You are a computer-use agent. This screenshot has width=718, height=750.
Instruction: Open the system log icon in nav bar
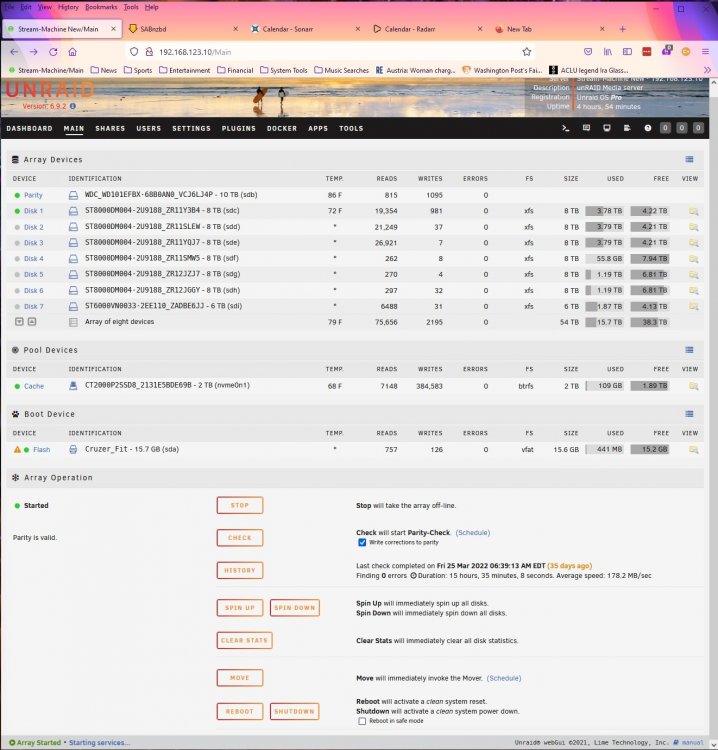(627, 128)
